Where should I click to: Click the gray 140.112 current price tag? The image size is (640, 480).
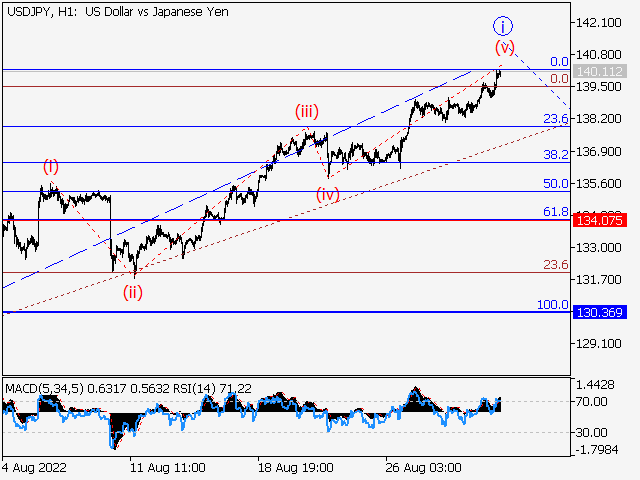[x=600, y=71]
